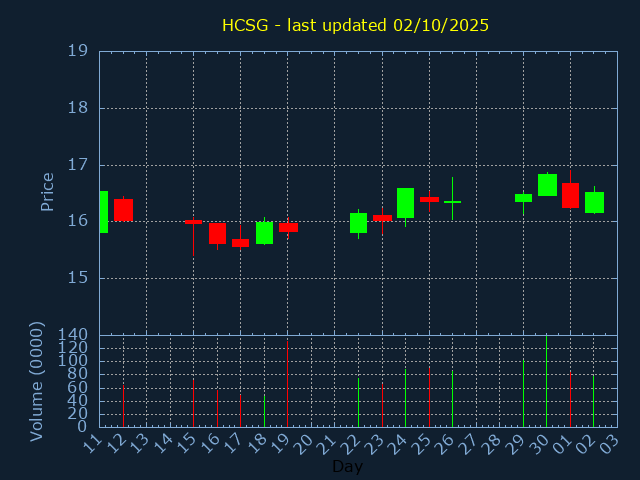
Task: Click the red candlestick on day 12
Action: 123,210
